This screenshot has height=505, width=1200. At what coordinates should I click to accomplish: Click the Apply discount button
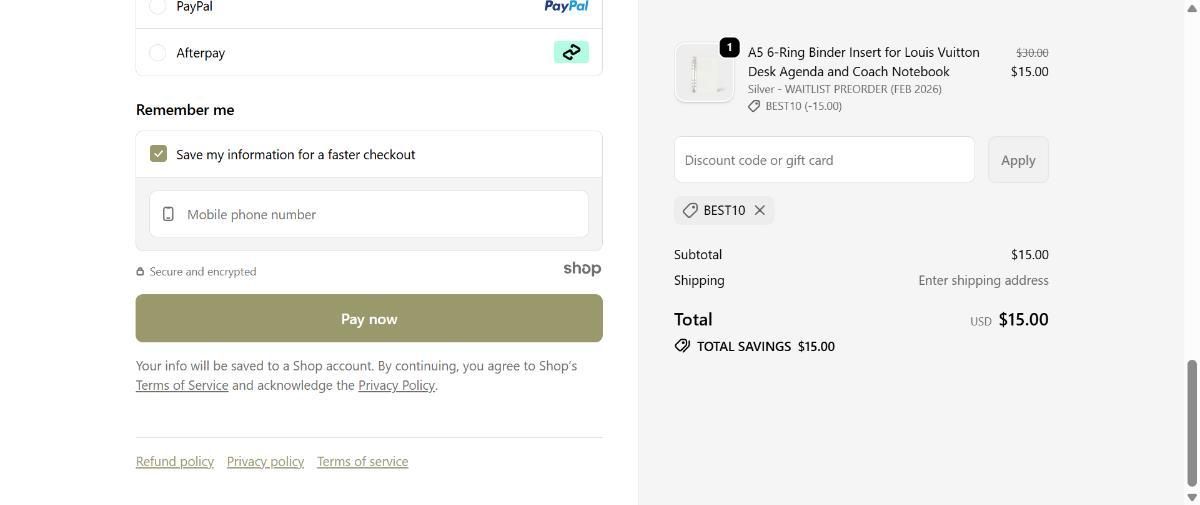[1018, 160]
